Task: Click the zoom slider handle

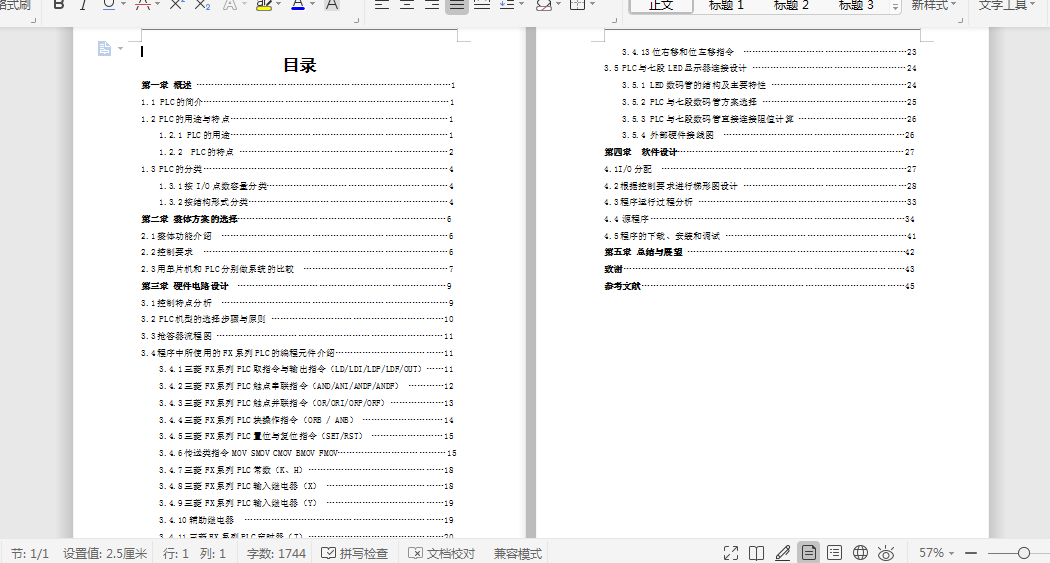Action: (x=1023, y=553)
